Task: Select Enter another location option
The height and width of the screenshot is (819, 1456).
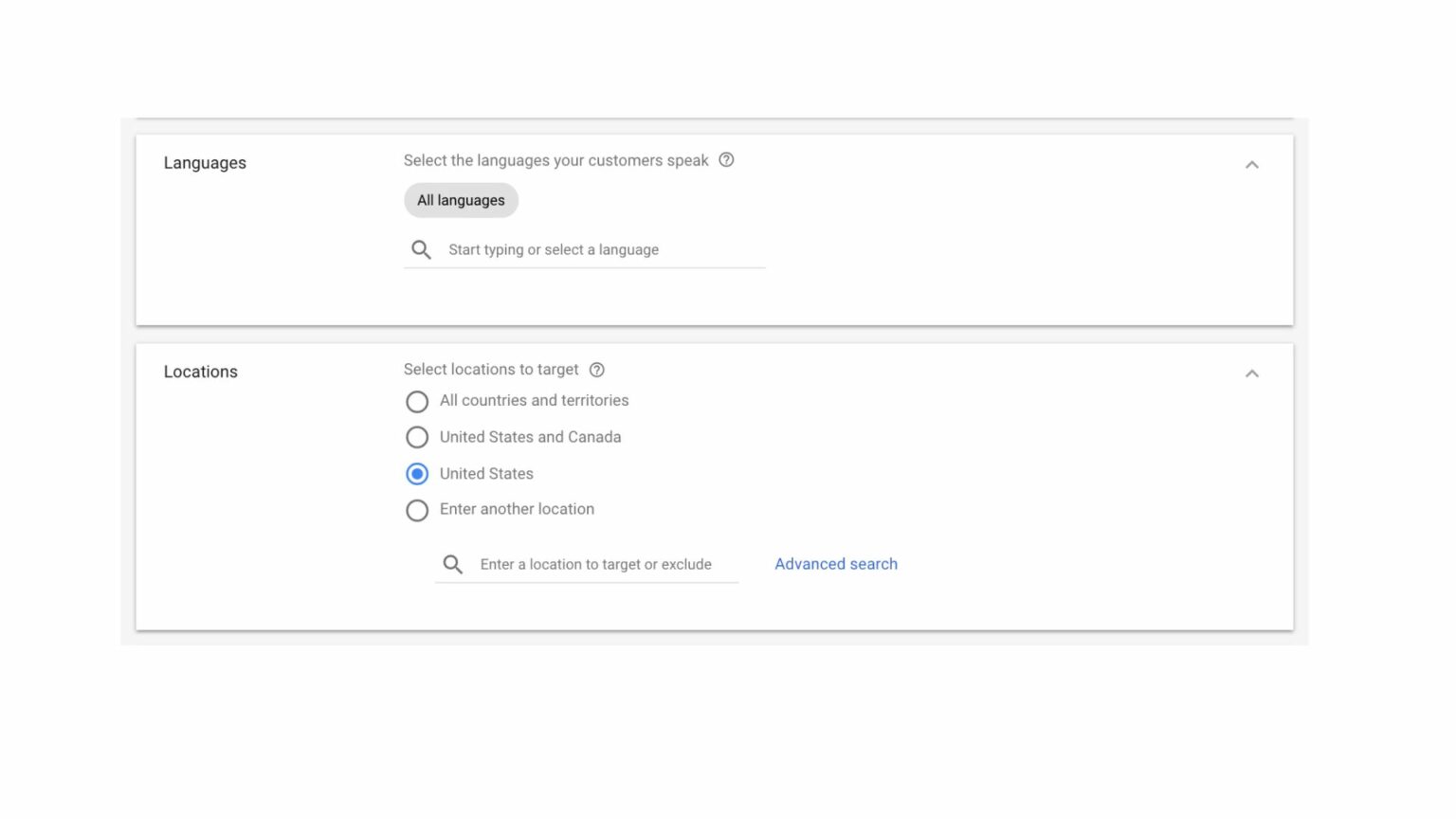Action: [x=417, y=510]
